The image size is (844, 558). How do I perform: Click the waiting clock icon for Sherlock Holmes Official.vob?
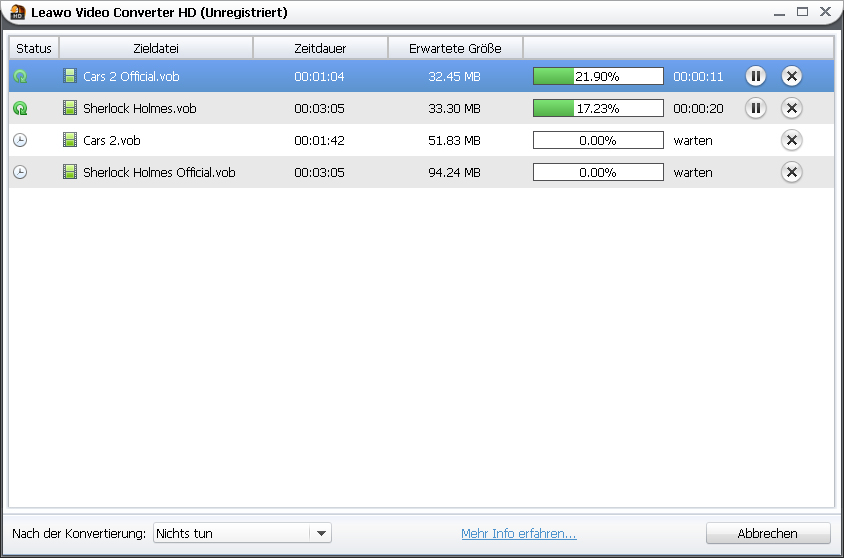(x=20, y=172)
